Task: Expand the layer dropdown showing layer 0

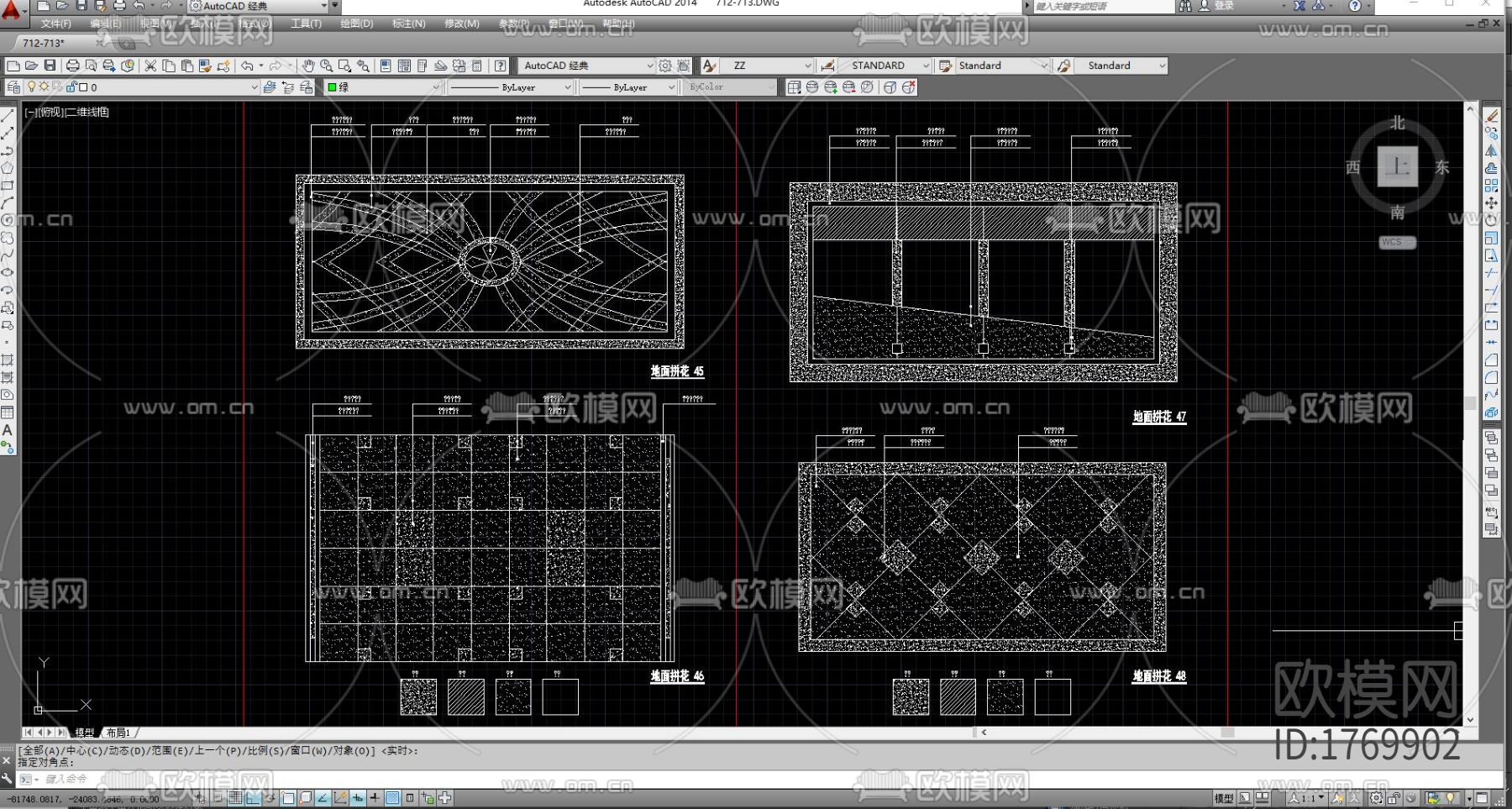Action: tap(254, 87)
